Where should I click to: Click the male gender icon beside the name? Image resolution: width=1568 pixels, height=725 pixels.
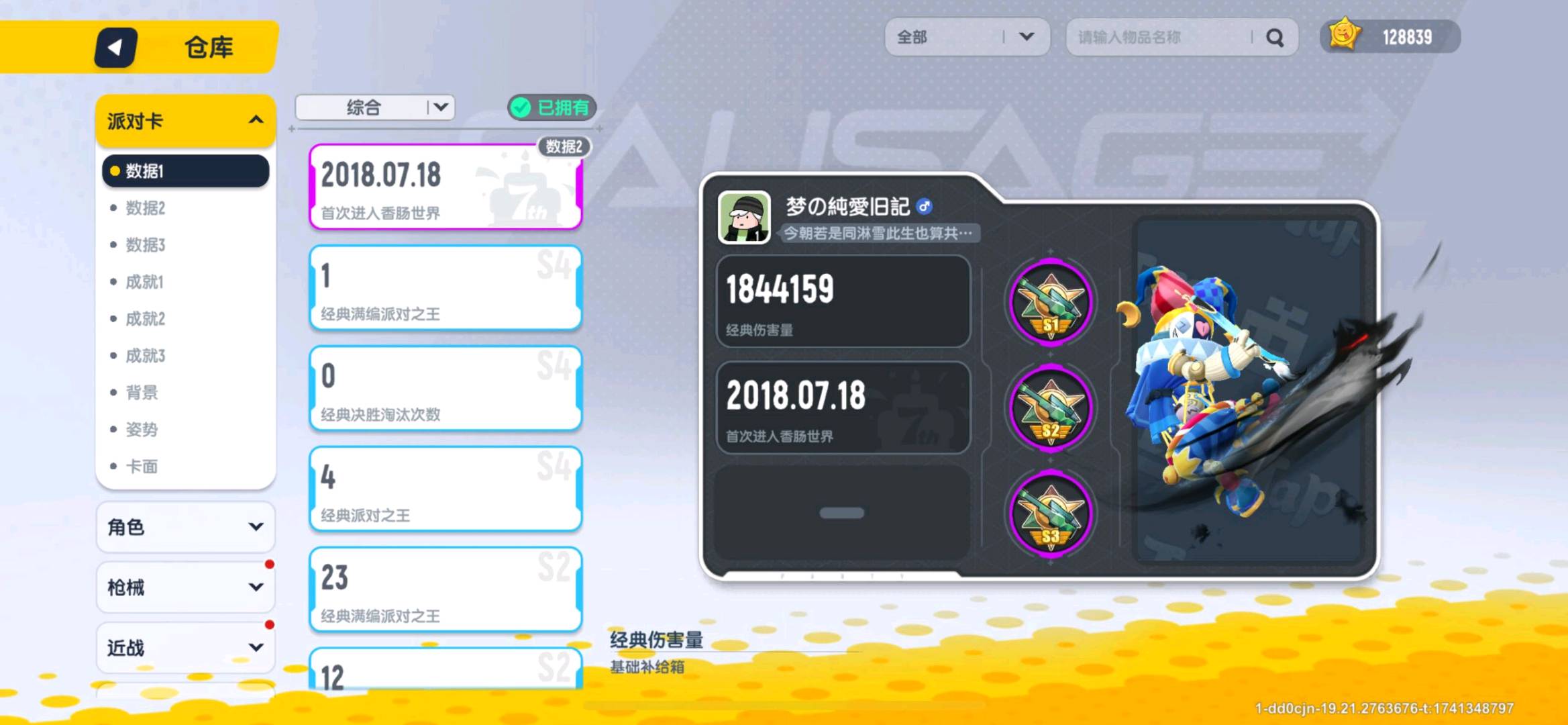[925, 207]
